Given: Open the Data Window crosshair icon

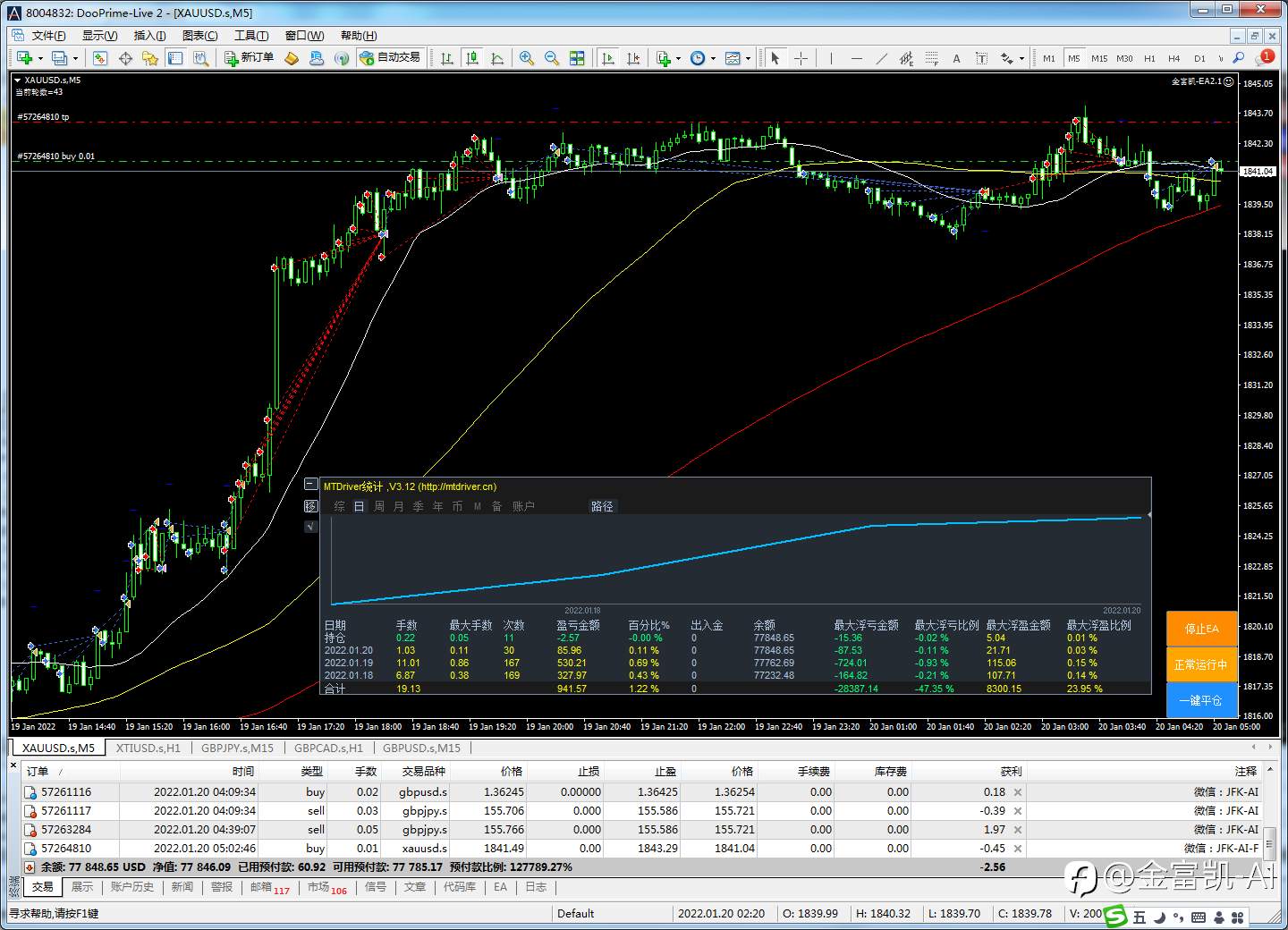Looking at the screenshot, I should coord(125,58).
